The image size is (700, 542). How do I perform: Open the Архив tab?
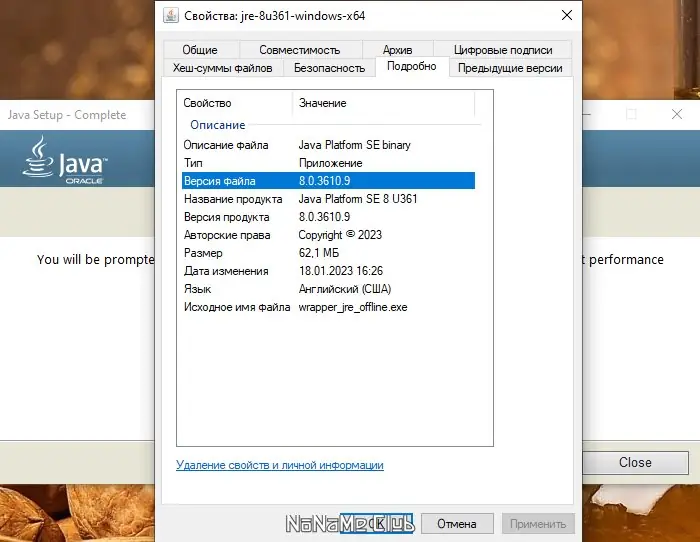click(x=397, y=50)
